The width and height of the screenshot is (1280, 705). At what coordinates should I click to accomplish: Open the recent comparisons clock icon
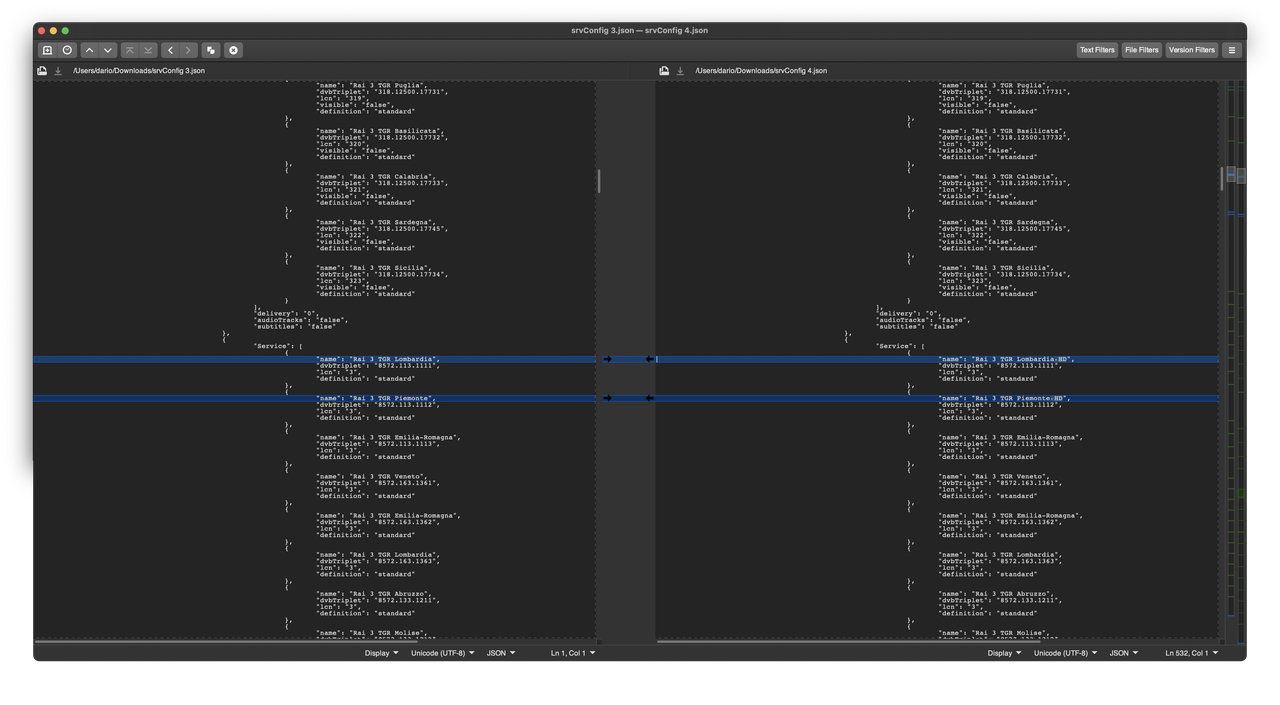[67, 50]
